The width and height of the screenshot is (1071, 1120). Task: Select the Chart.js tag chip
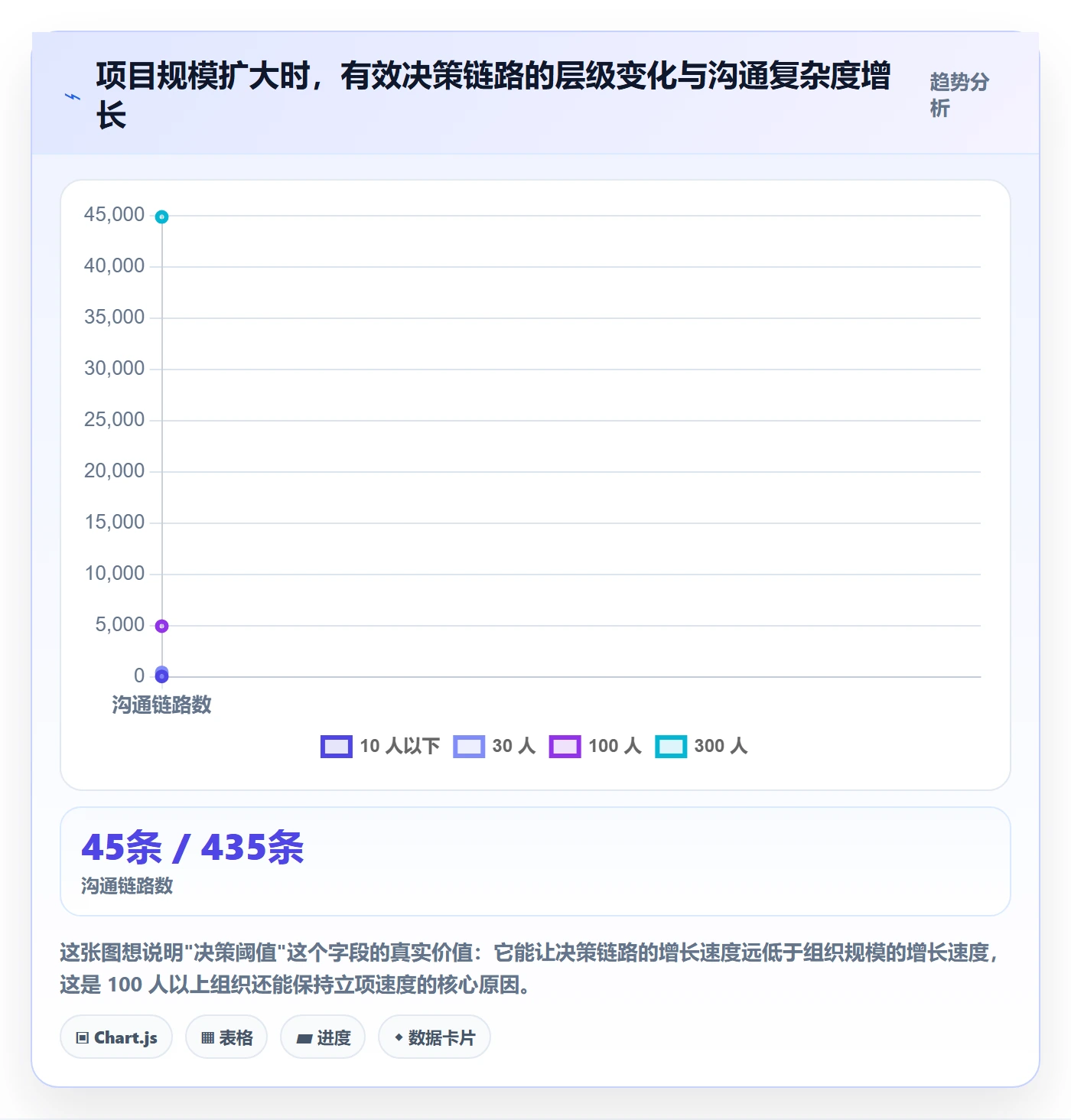click(116, 1037)
